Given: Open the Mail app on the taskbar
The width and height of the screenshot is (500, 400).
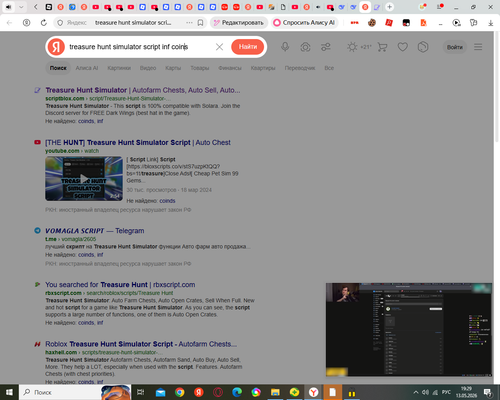Looking at the screenshot, I should click(x=160, y=392).
